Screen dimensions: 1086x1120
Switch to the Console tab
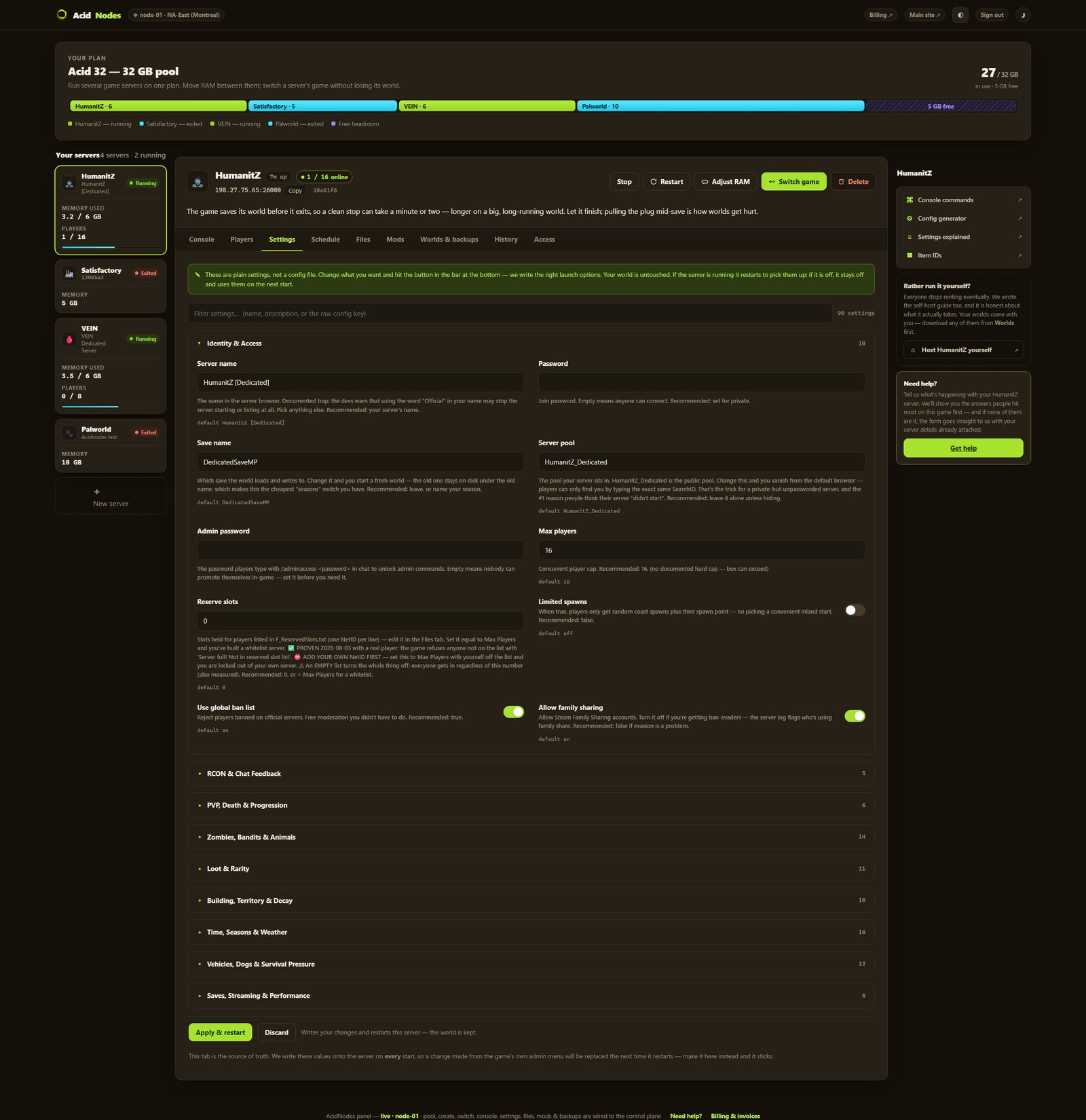click(x=202, y=240)
